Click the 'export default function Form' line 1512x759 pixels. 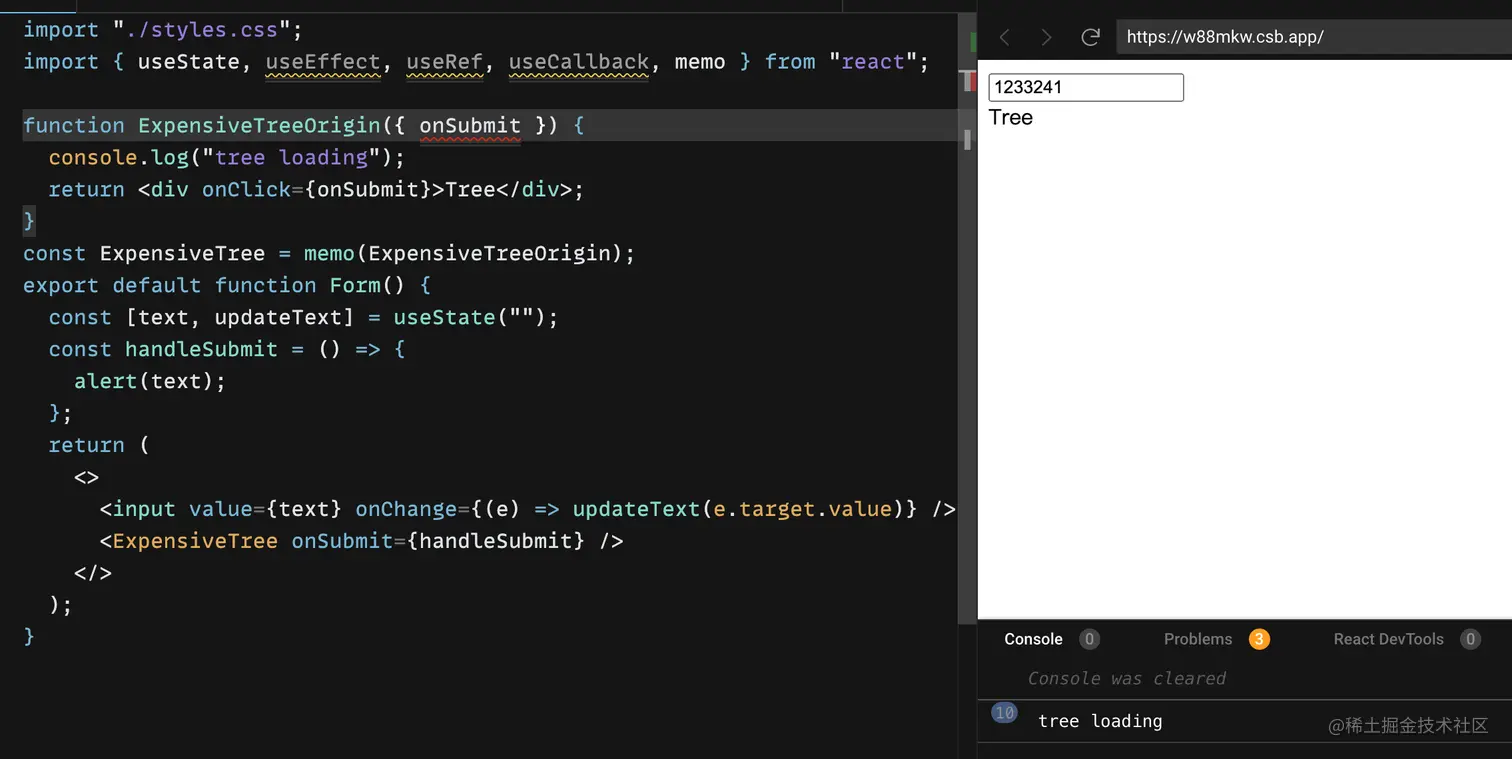click(227, 286)
